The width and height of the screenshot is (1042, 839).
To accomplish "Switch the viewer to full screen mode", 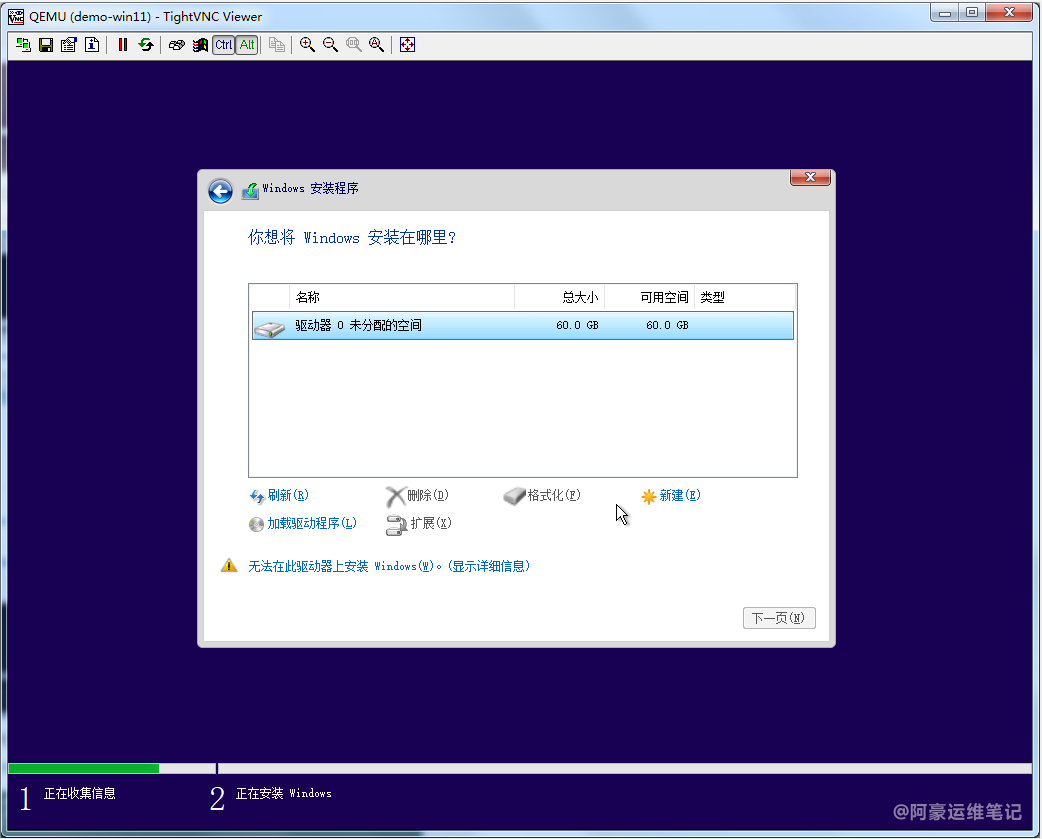I will 407,45.
